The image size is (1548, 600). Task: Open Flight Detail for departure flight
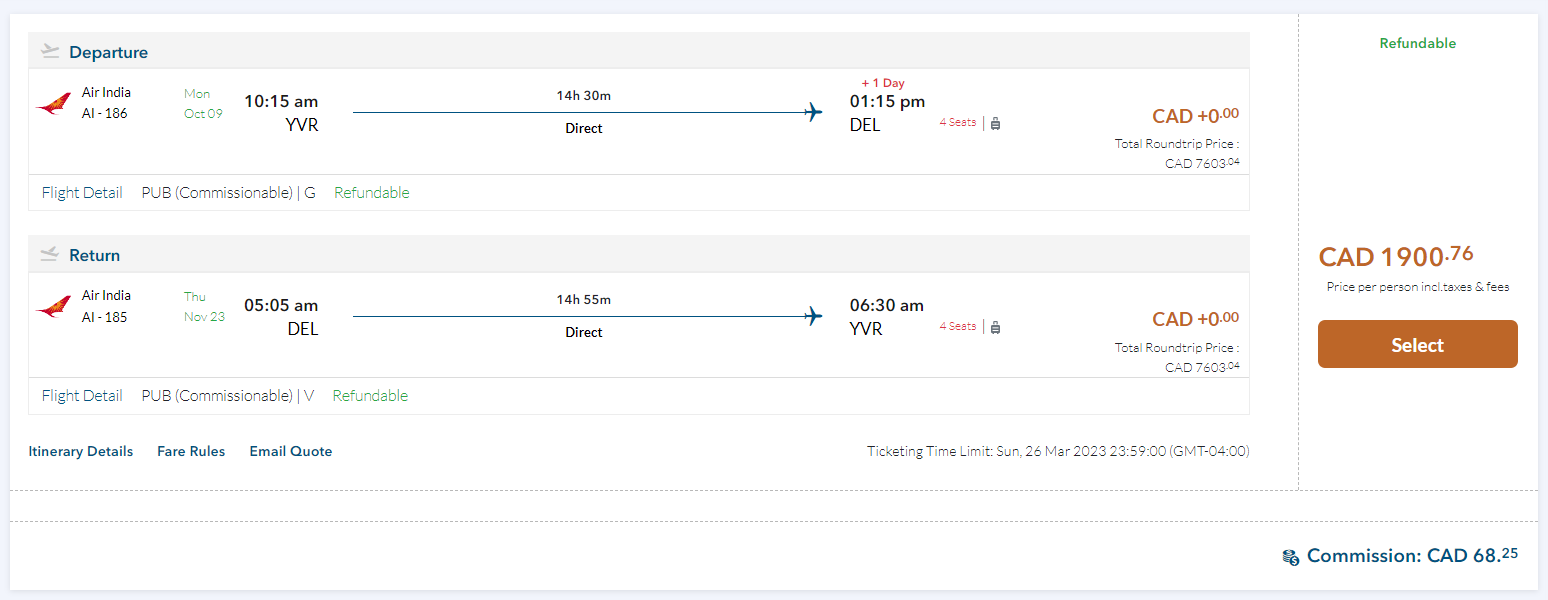(x=82, y=193)
